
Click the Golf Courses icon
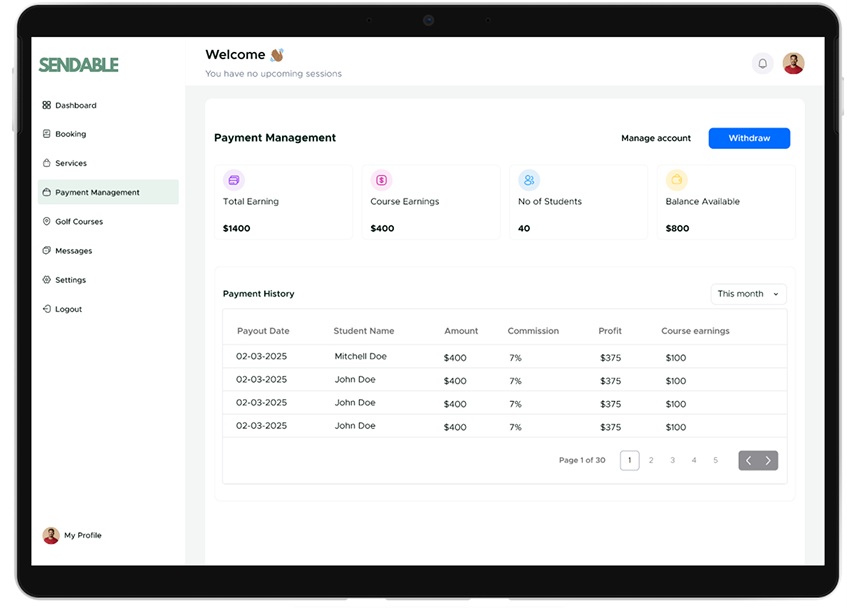pyautogui.click(x=45, y=221)
